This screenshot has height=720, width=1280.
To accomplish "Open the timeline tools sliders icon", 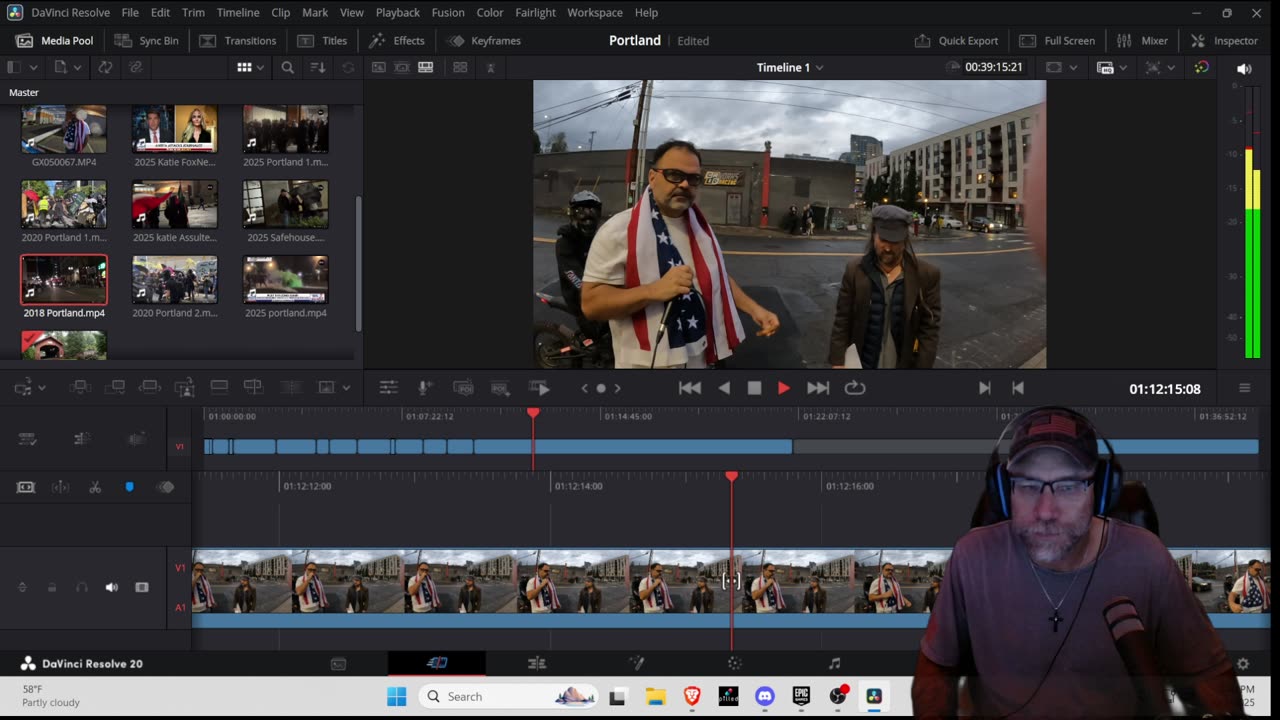I will pyautogui.click(x=388, y=388).
